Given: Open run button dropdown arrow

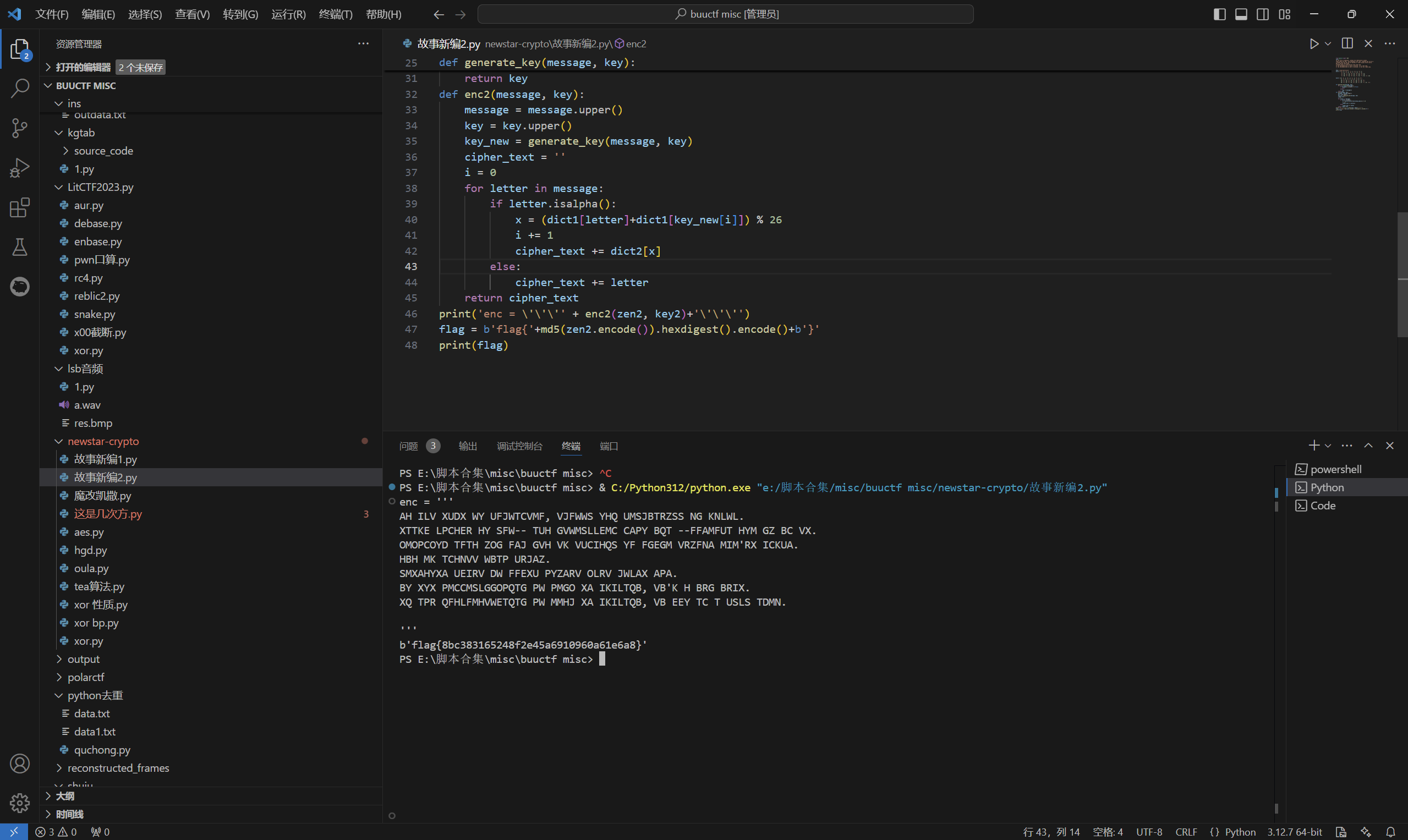Looking at the screenshot, I should click(1328, 43).
